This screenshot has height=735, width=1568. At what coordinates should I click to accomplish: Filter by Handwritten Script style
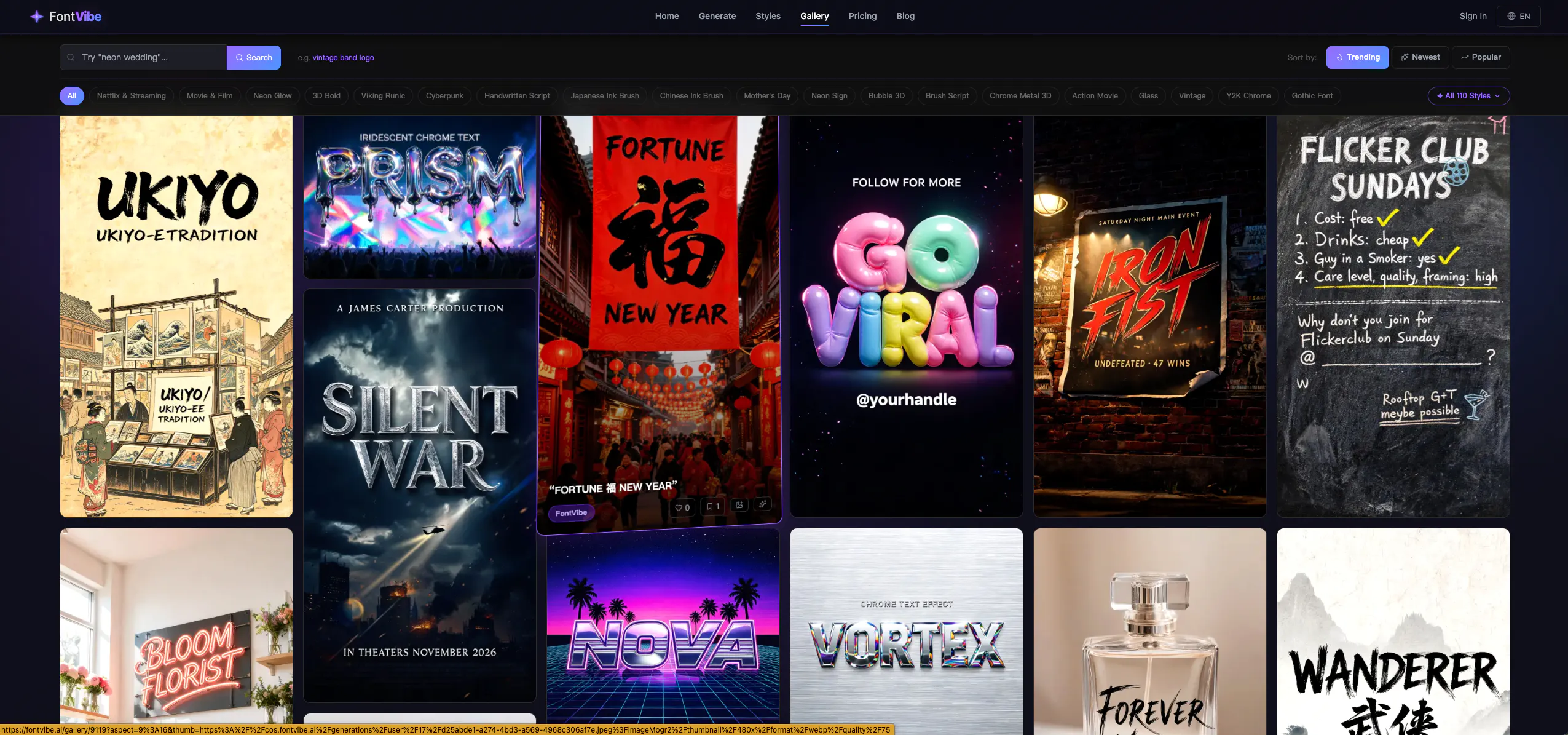pyautogui.click(x=517, y=96)
